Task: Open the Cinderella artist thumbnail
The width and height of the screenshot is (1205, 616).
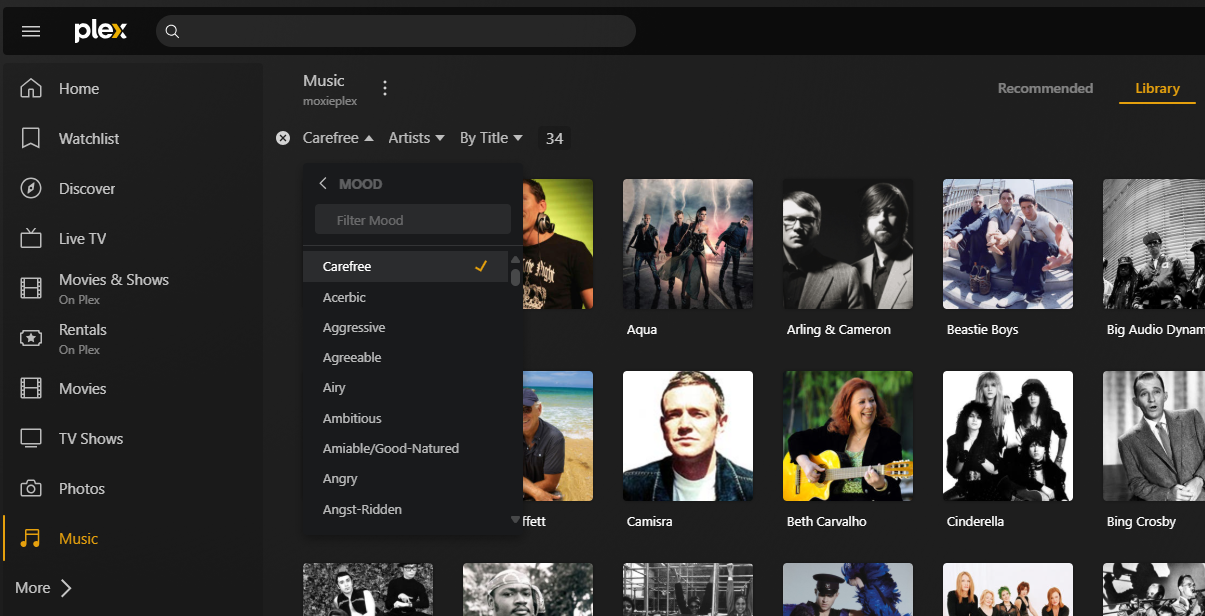Action: point(1008,436)
